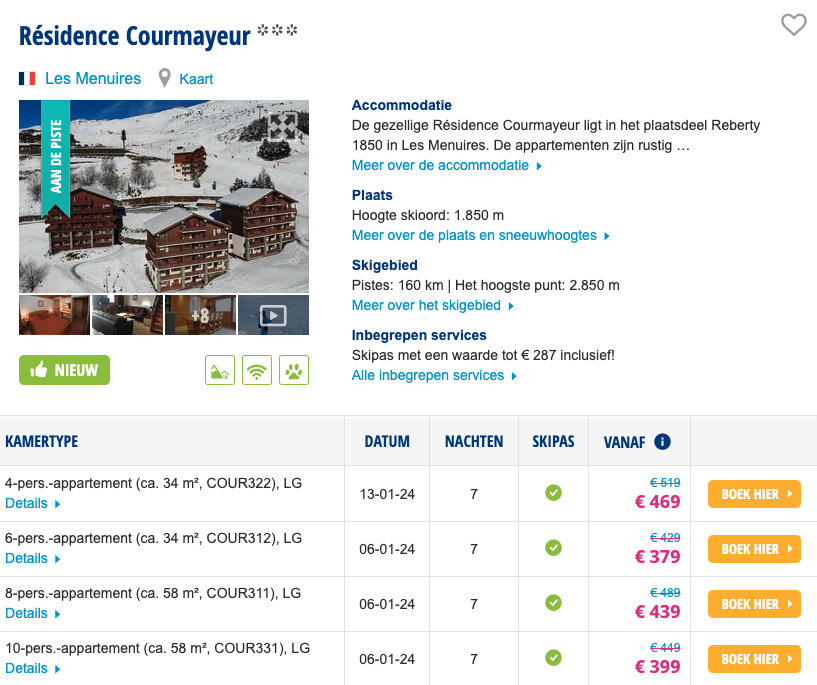The height and width of the screenshot is (685, 817).
Task: Open the first bedroom photo thumbnail
Action: pyautogui.click(x=54, y=315)
